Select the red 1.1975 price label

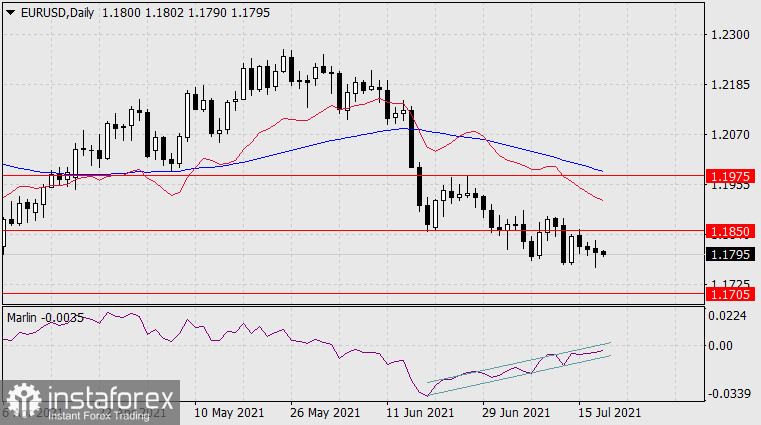click(x=729, y=176)
